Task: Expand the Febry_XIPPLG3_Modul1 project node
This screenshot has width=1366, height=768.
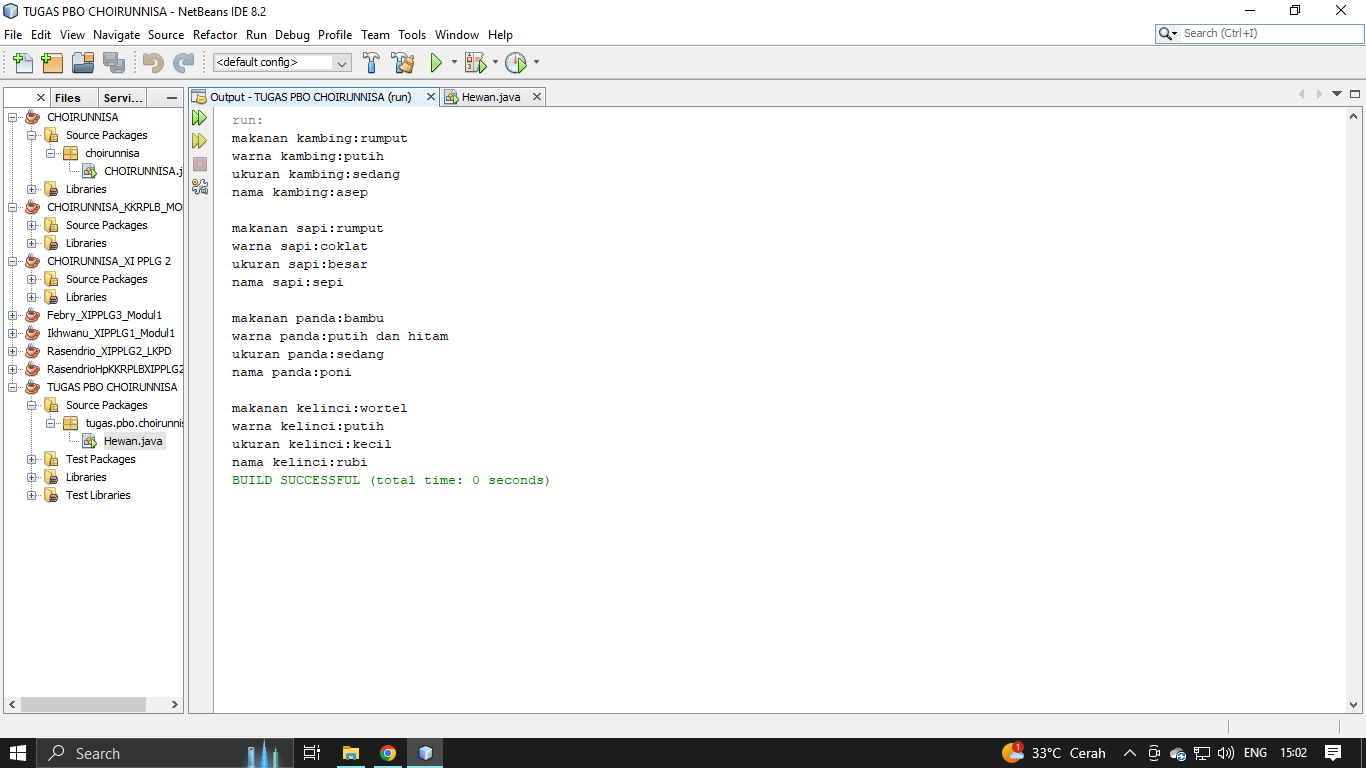Action: 13,315
